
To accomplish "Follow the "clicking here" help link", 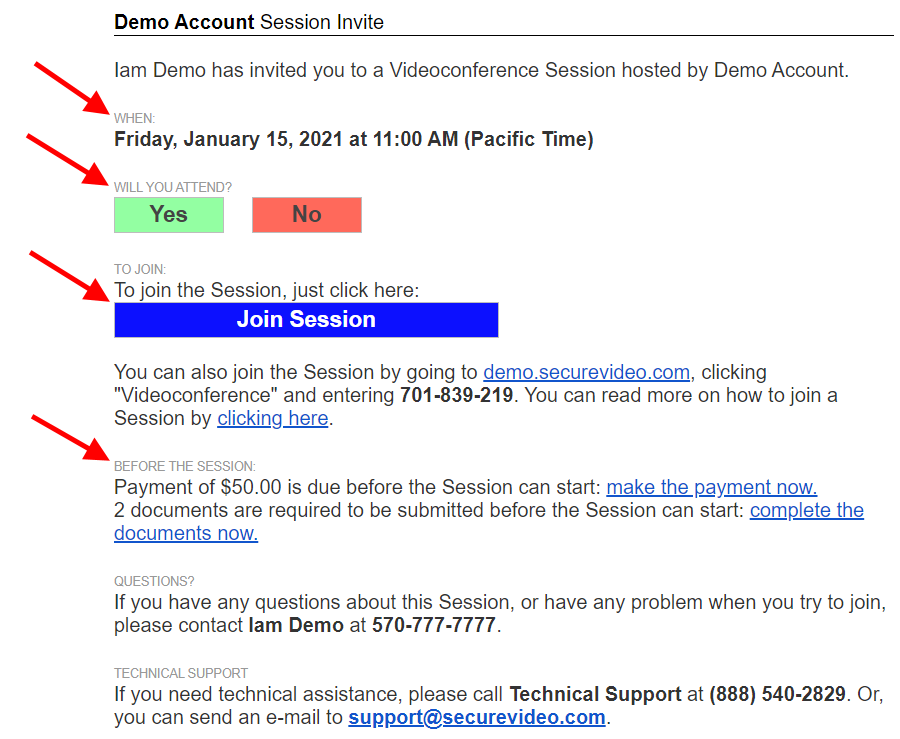I will coord(273,419).
